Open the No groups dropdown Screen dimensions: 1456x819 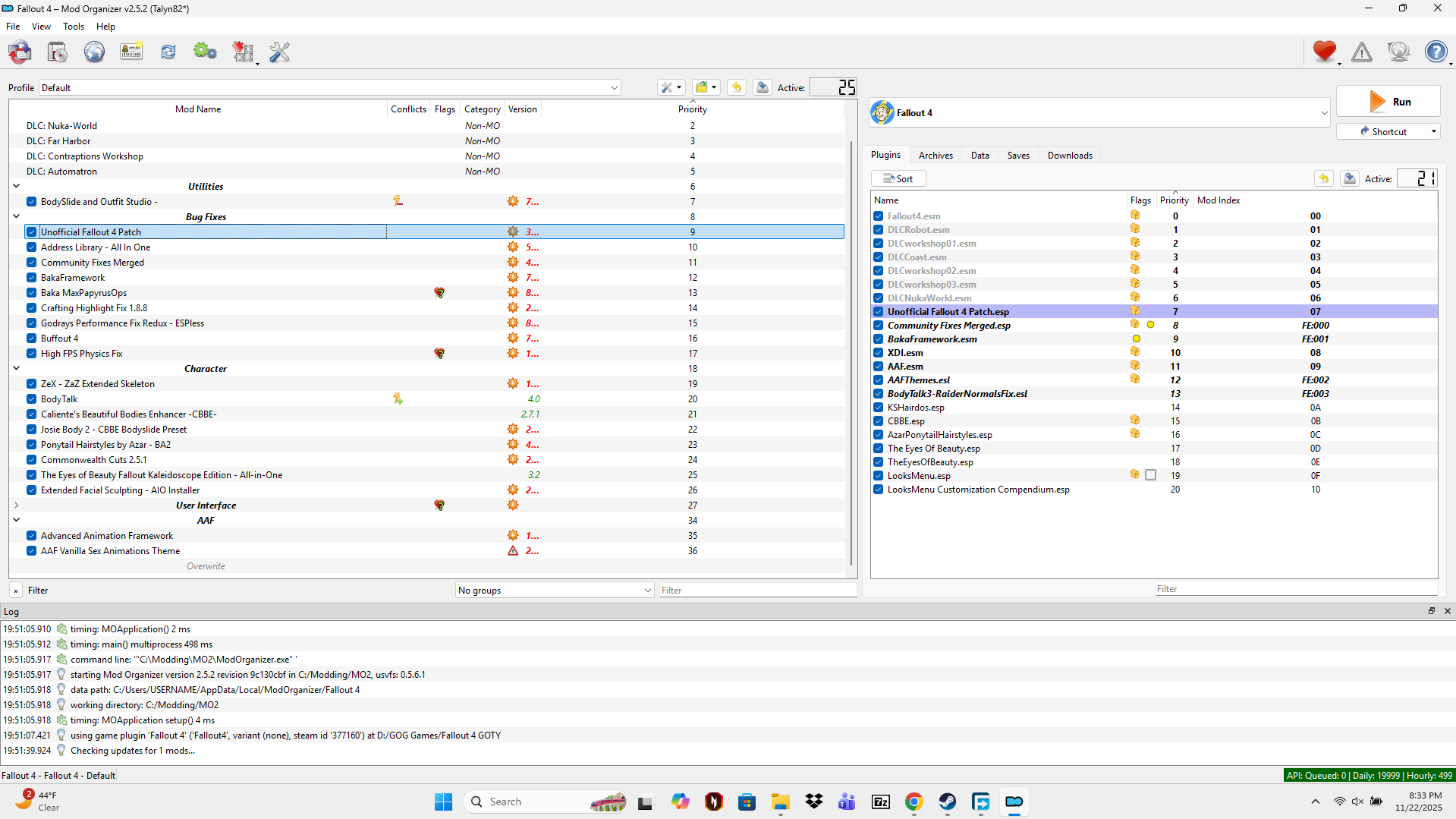555,591
